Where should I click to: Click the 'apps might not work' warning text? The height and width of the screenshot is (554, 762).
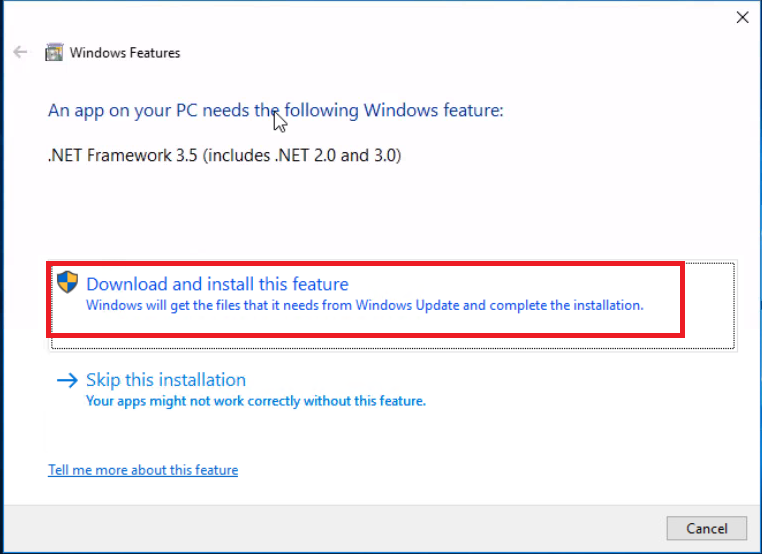point(256,401)
